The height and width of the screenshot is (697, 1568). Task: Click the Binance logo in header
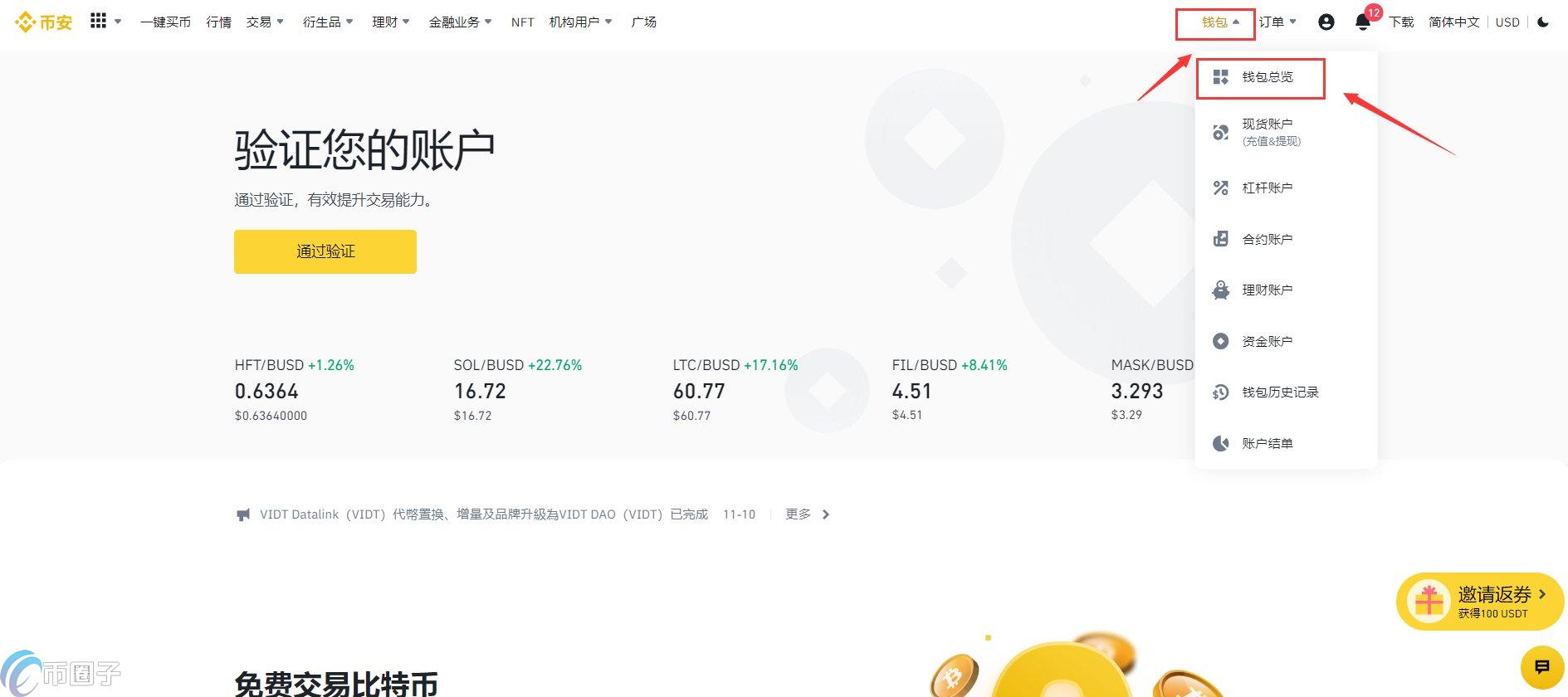44,22
